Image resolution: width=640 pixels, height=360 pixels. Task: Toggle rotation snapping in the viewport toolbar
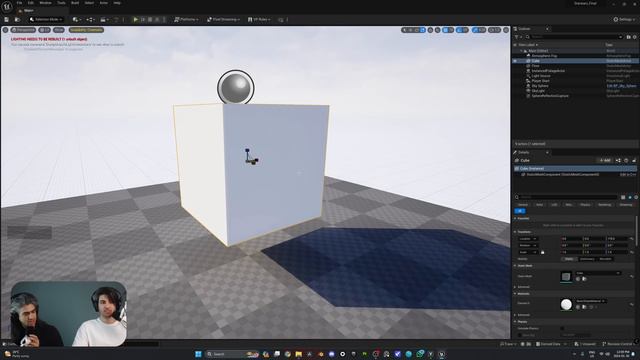459,30
